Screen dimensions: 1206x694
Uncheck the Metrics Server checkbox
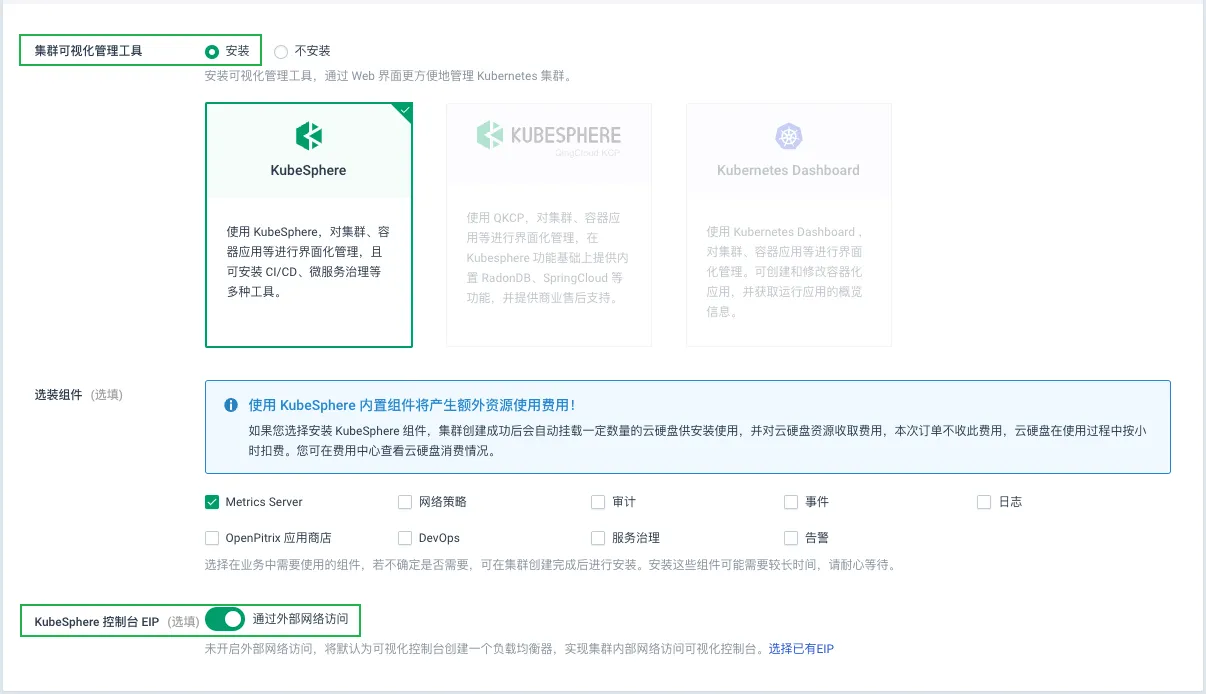[x=212, y=502]
